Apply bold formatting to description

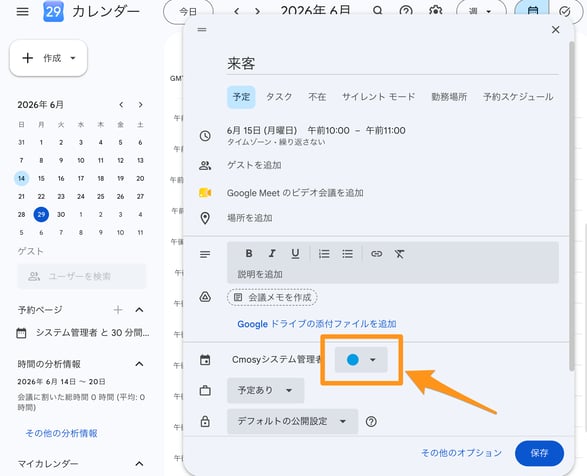coord(249,254)
